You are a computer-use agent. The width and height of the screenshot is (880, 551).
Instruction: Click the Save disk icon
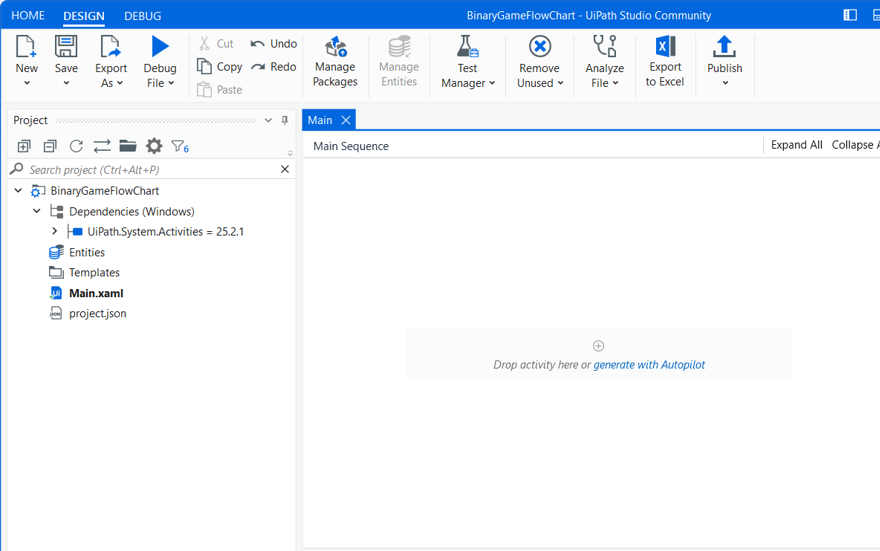(66, 47)
